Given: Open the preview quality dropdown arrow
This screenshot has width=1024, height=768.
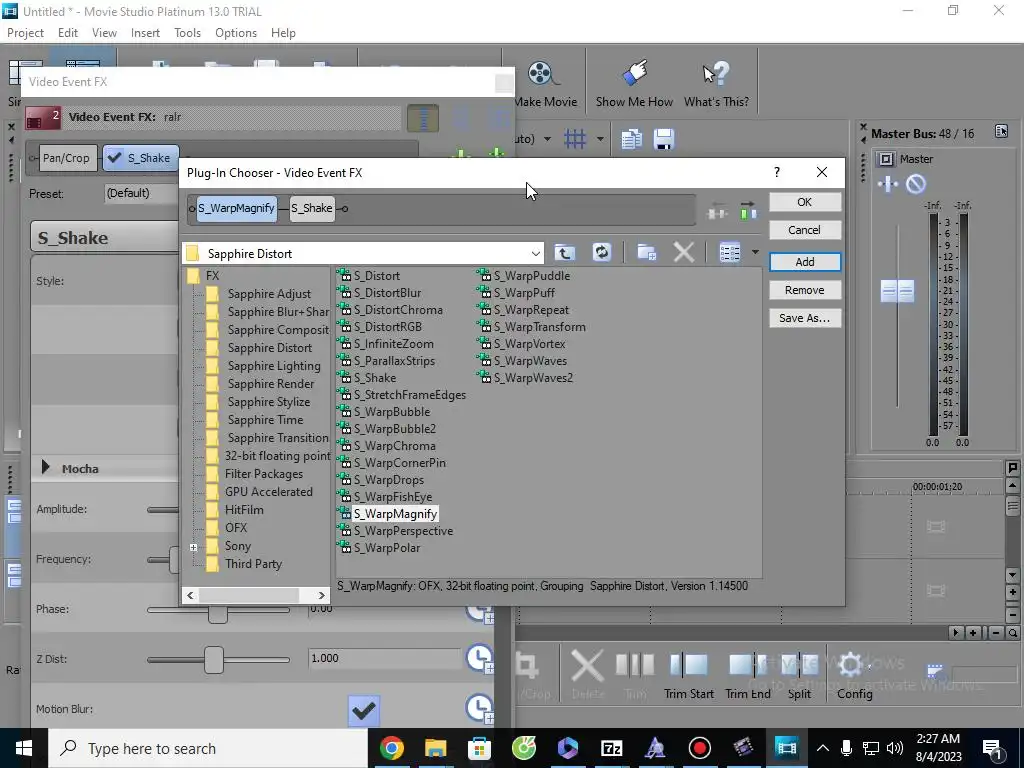Looking at the screenshot, I should (547, 139).
